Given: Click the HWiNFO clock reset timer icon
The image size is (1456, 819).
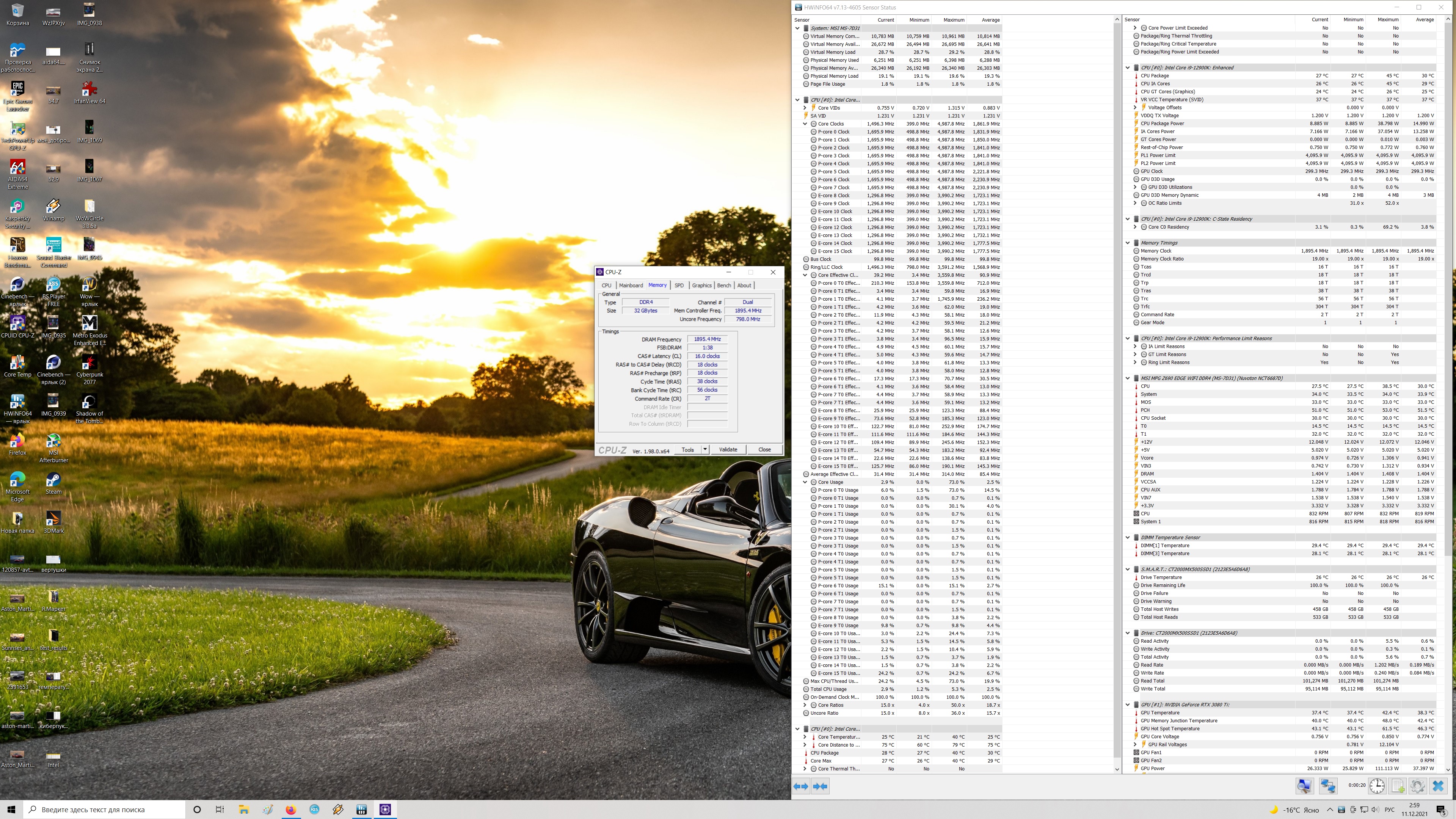Looking at the screenshot, I should coord(1377,786).
